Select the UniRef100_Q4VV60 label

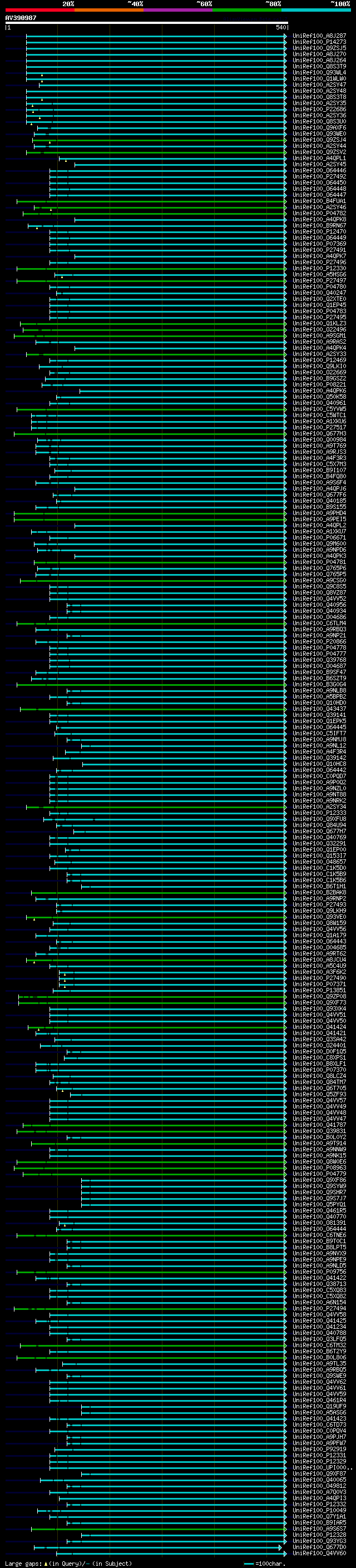319,1554
